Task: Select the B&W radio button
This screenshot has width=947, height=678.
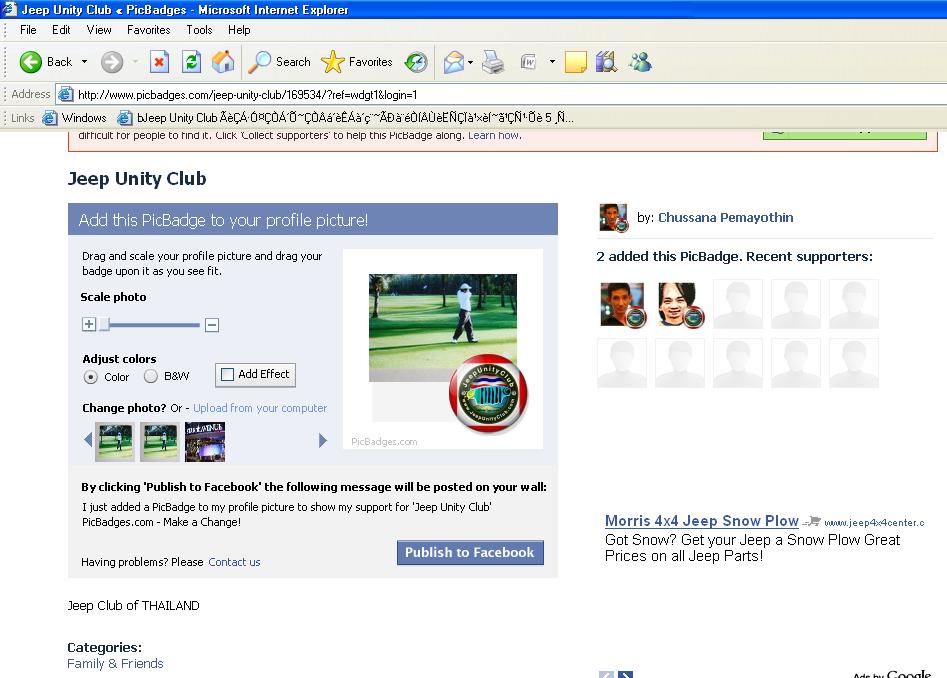Action: coord(150,376)
